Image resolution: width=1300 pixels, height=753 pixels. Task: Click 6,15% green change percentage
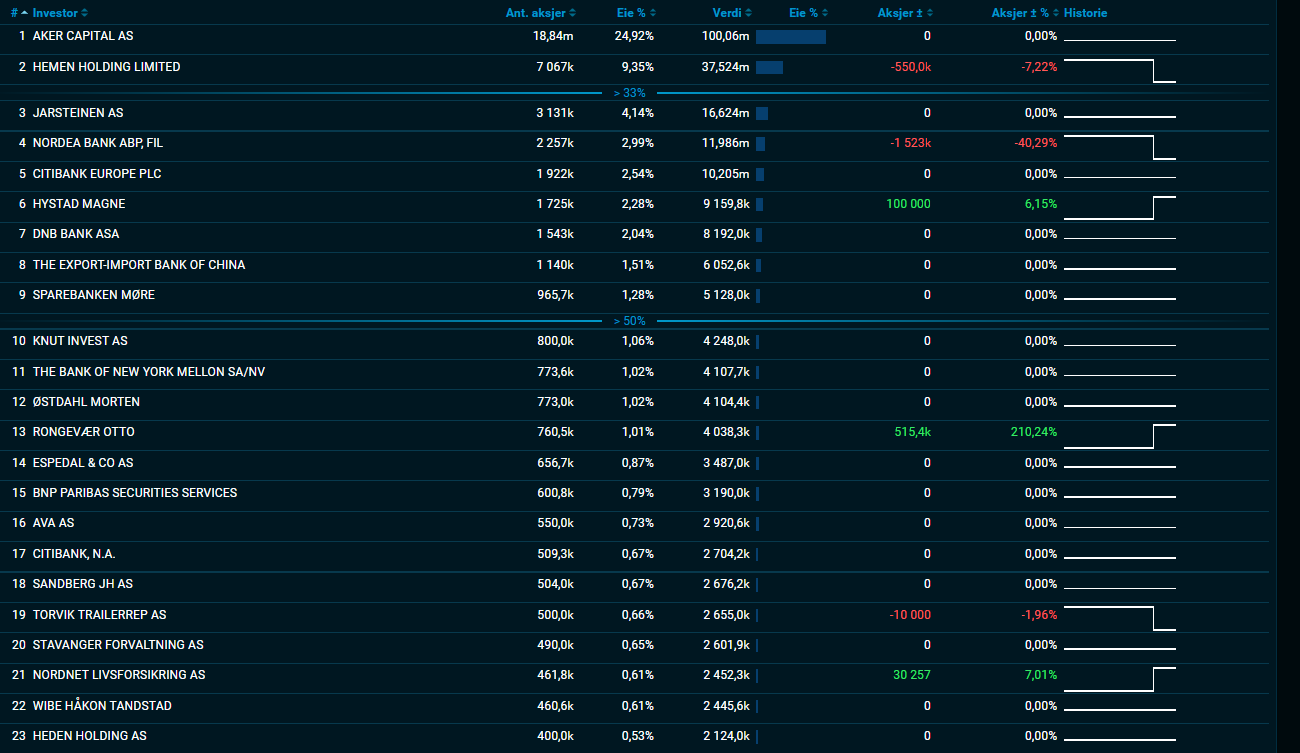point(1041,204)
